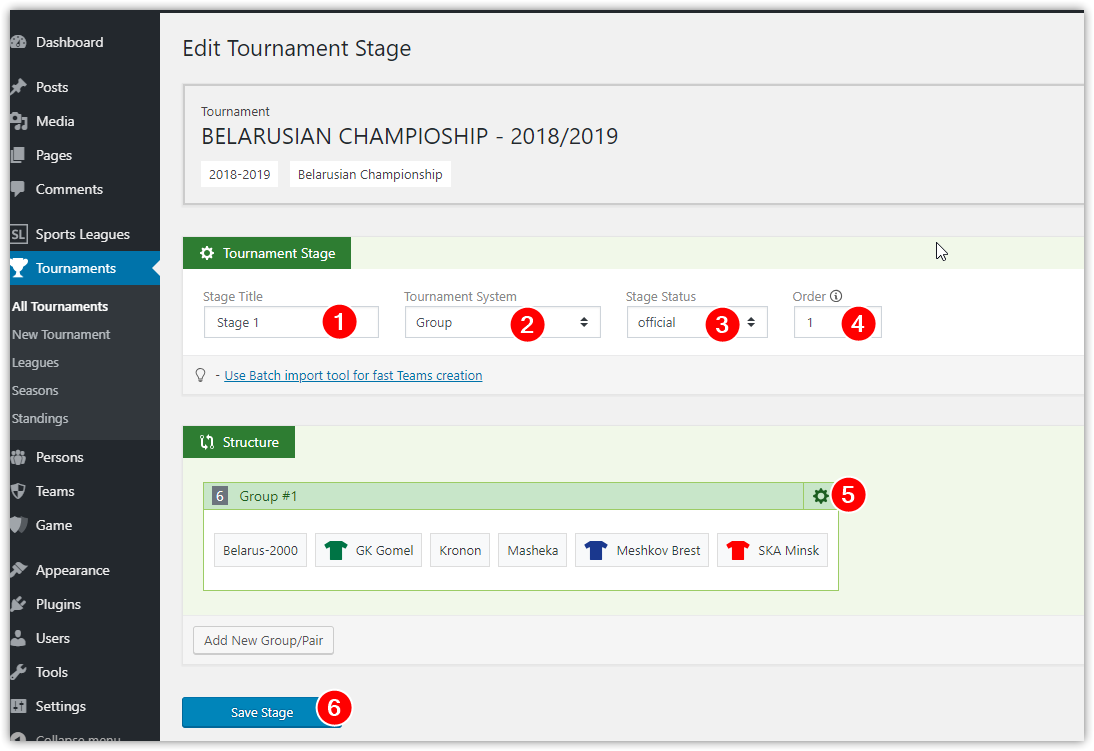
Task: Open the Tournament System dropdown
Action: [502, 322]
